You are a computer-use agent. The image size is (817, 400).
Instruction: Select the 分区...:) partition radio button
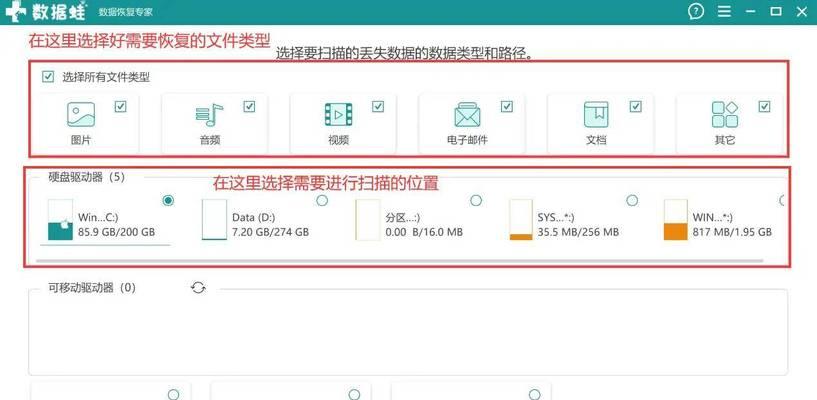tap(476, 201)
